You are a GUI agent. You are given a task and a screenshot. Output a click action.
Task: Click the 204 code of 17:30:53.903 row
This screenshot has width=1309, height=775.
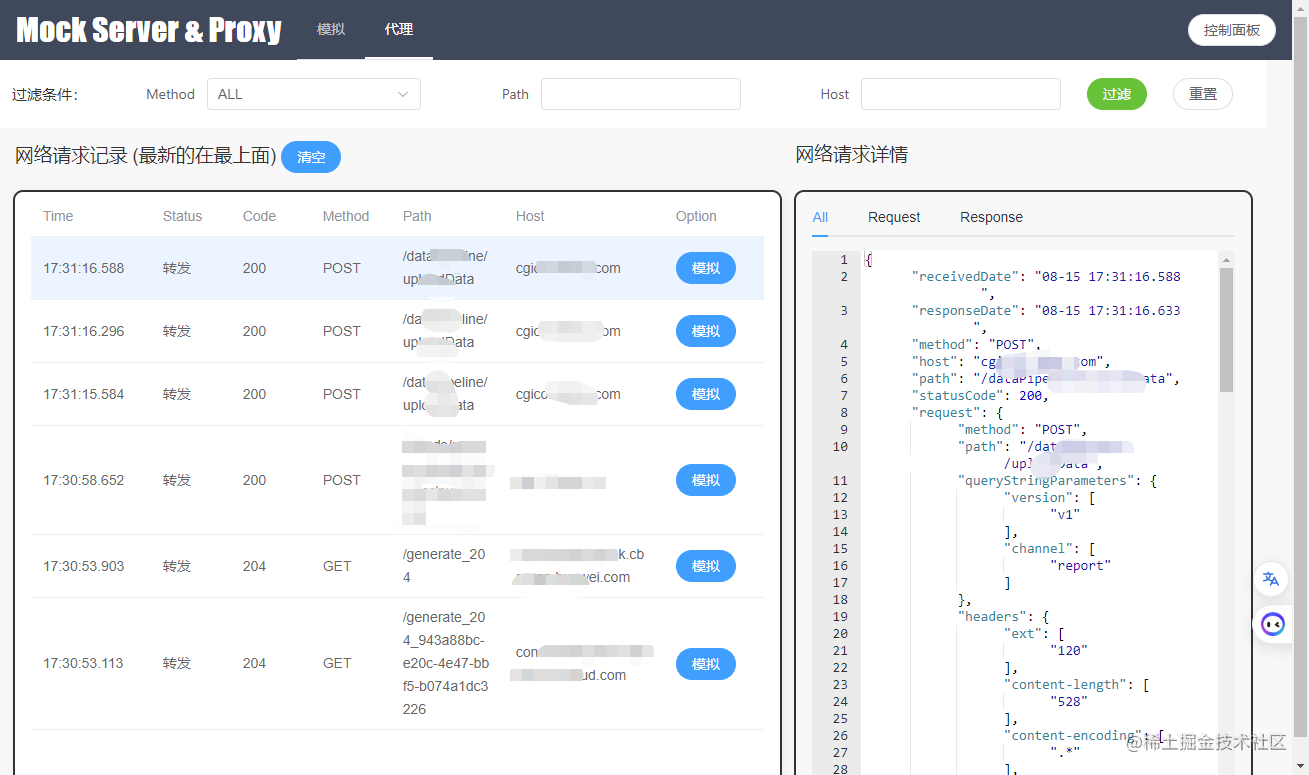[x=254, y=566]
